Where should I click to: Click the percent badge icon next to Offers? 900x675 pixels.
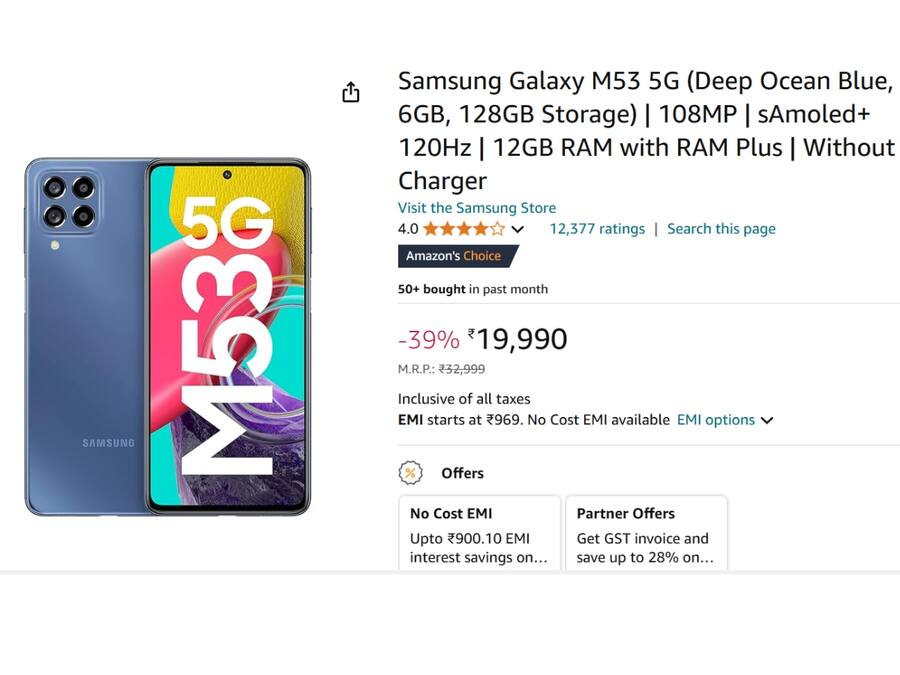409,472
